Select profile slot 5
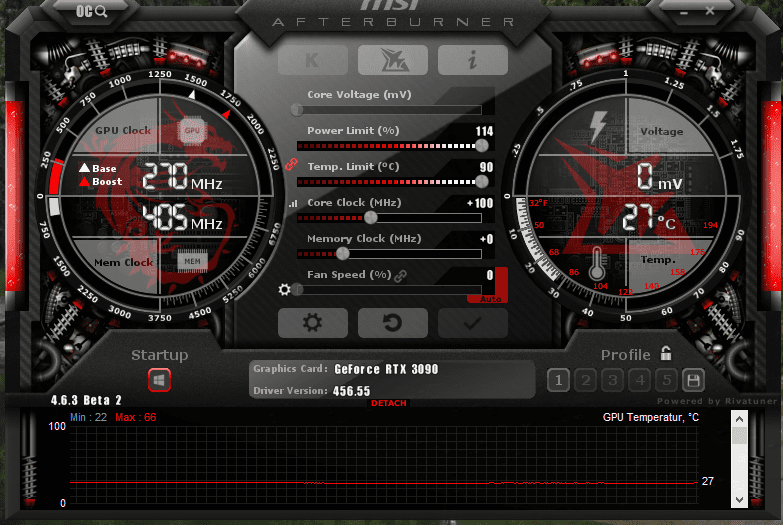 coord(667,381)
